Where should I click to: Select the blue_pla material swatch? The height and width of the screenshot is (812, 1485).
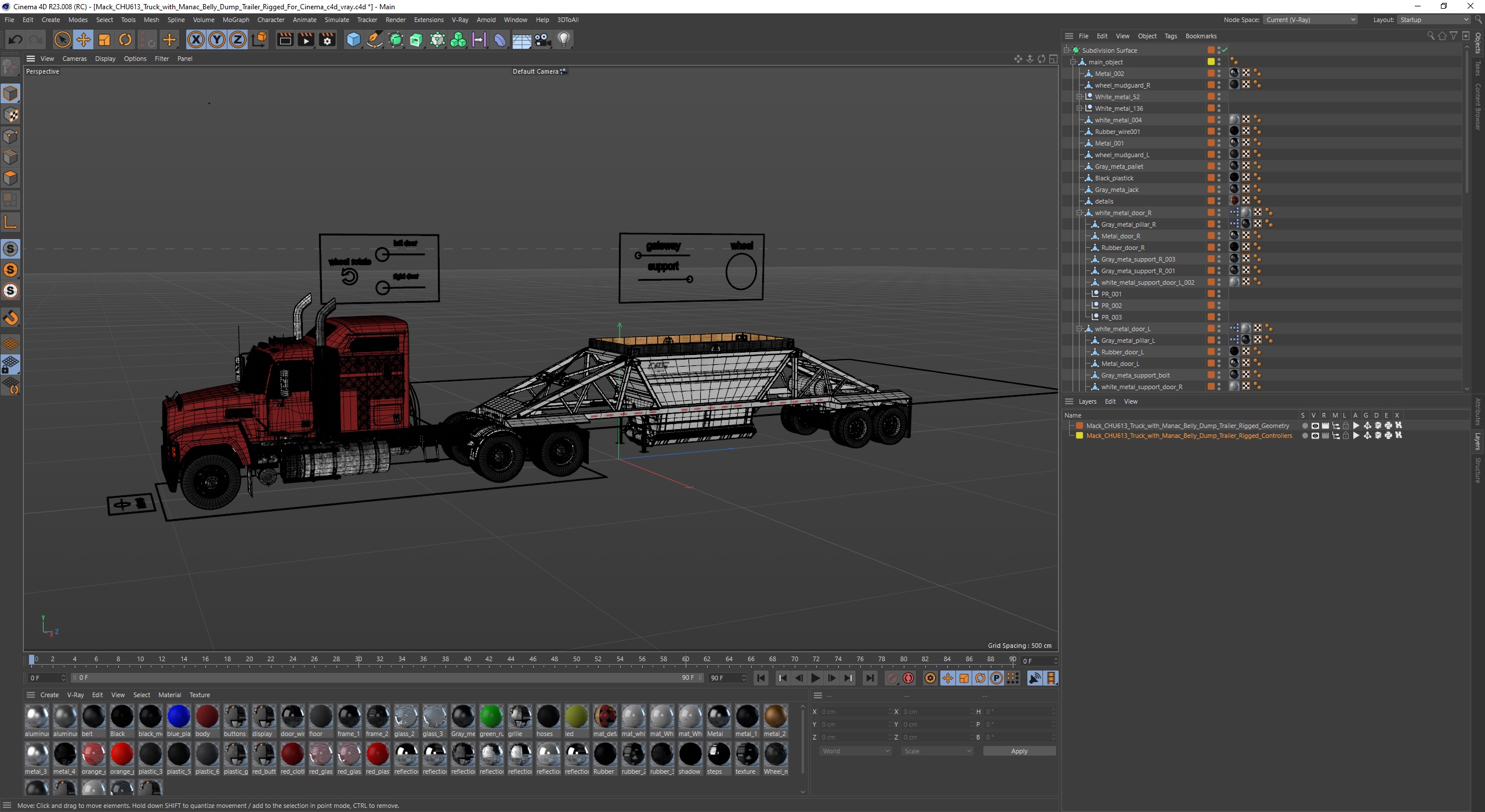coord(179,720)
